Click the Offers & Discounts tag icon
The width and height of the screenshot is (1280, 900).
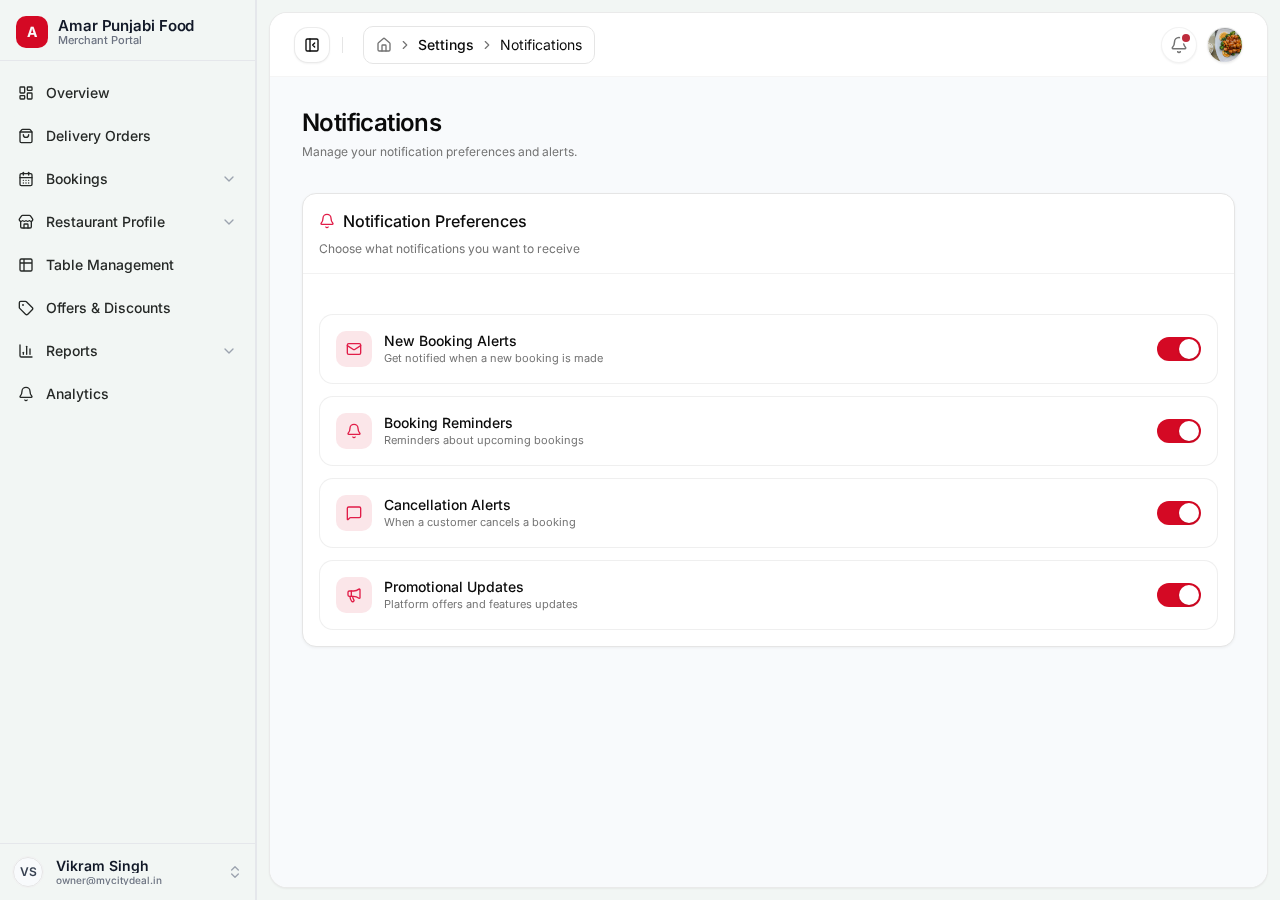coord(26,308)
